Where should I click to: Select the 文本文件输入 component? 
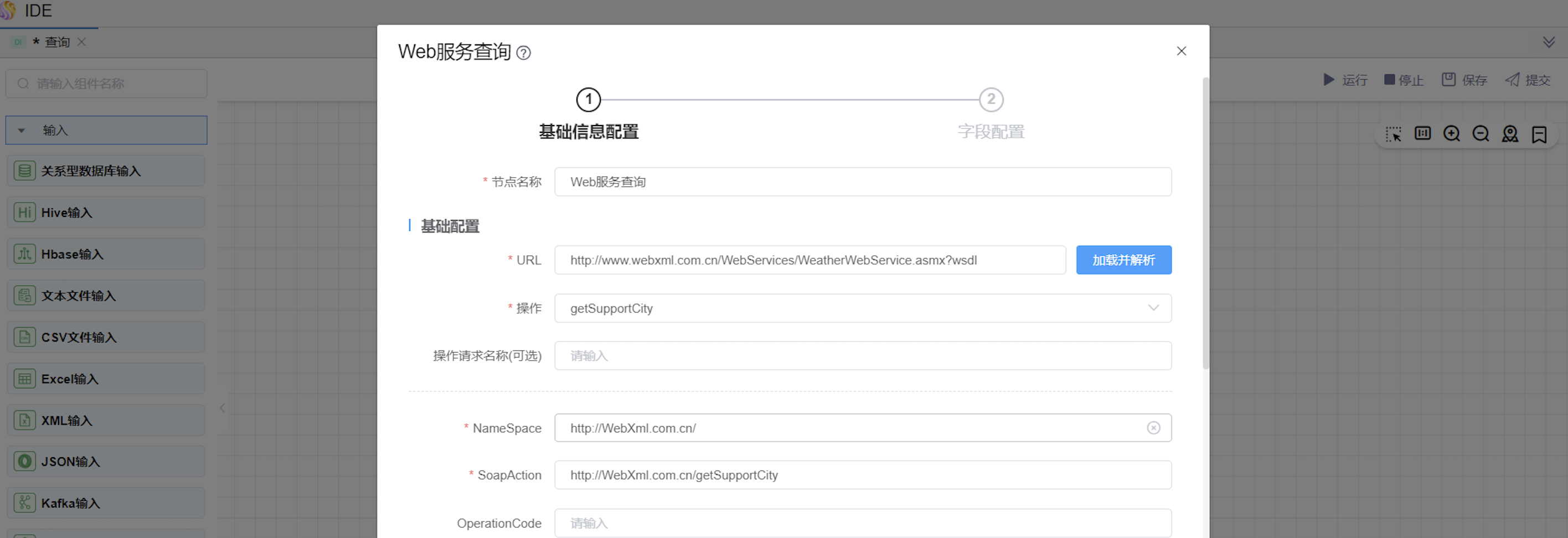click(106, 296)
